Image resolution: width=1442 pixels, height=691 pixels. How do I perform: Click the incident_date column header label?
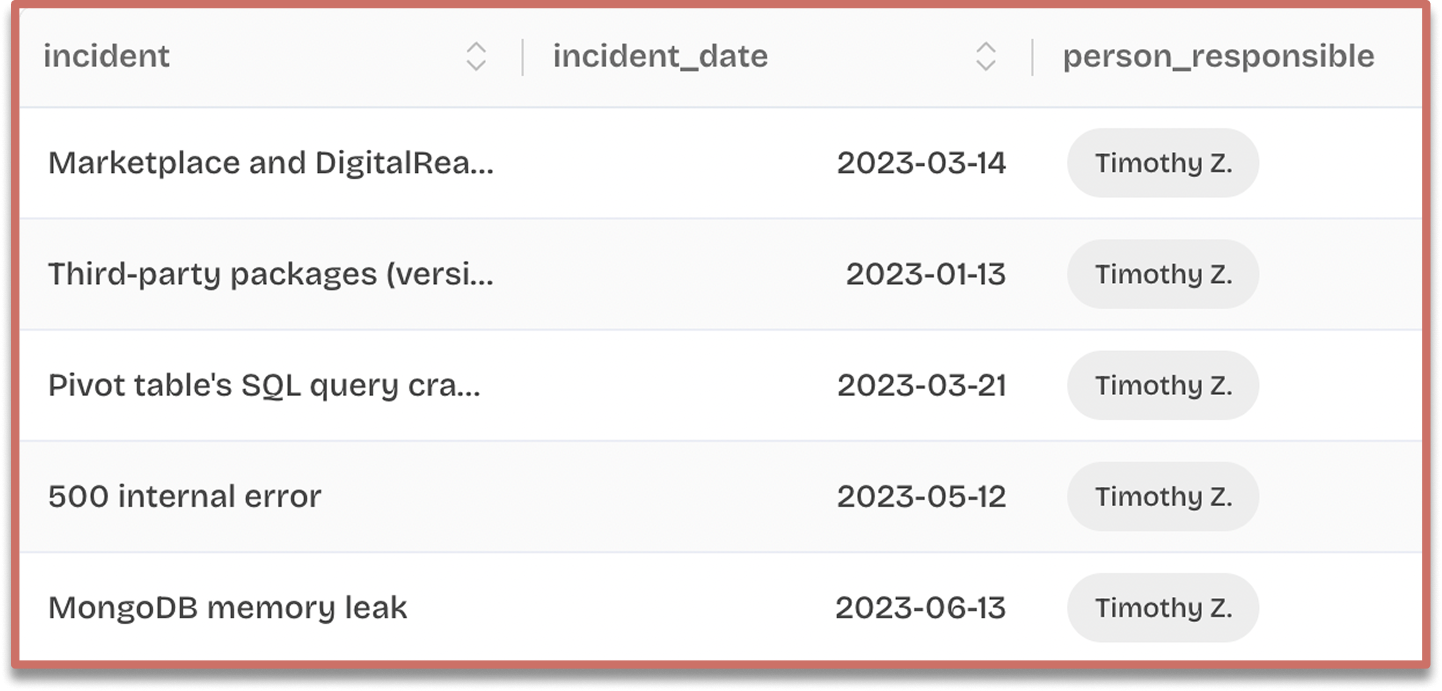pos(660,57)
